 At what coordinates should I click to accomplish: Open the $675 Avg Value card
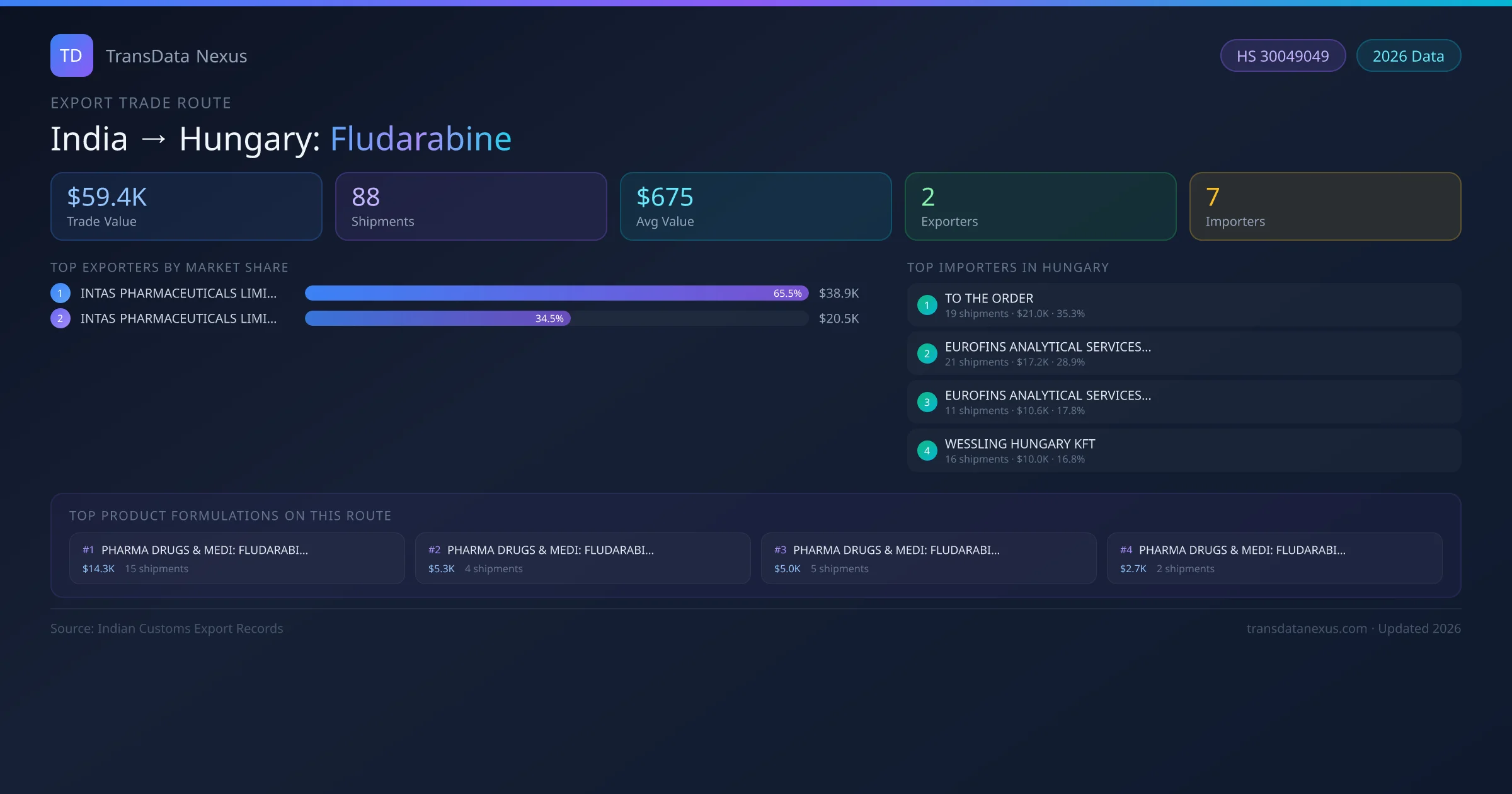(x=755, y=206)
